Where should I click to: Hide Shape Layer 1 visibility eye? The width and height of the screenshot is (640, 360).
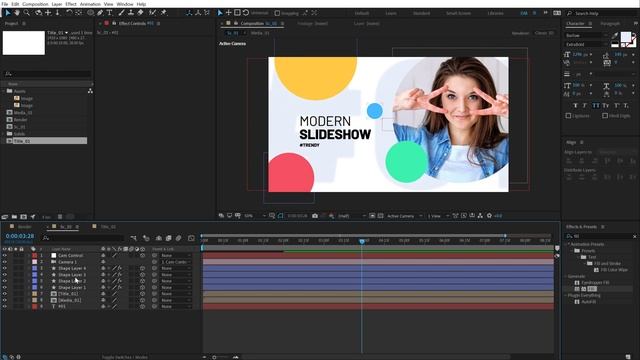tap(4, 287)
